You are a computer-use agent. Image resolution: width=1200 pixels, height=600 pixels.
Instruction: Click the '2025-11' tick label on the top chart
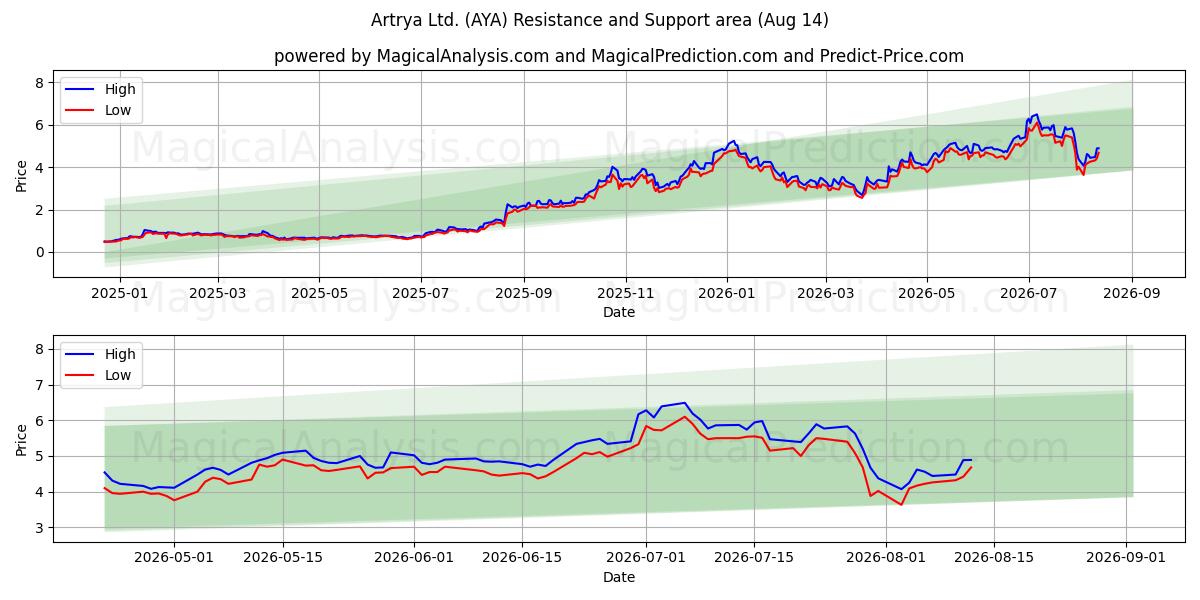coord(626,295)
